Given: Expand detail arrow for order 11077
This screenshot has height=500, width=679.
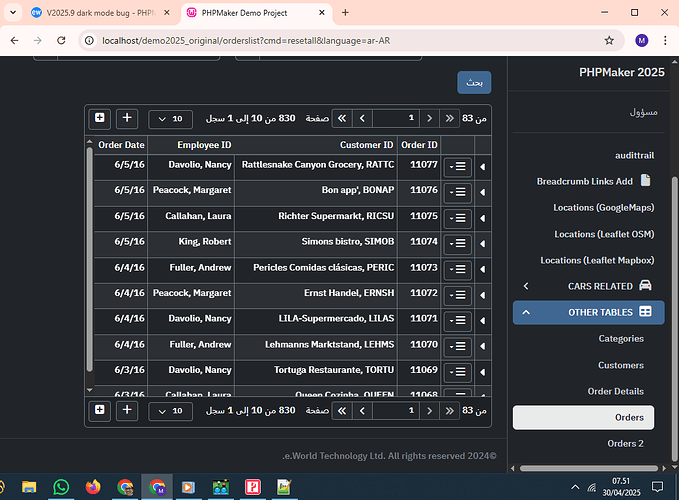Looking at the screenshot, I should point(482,167).
